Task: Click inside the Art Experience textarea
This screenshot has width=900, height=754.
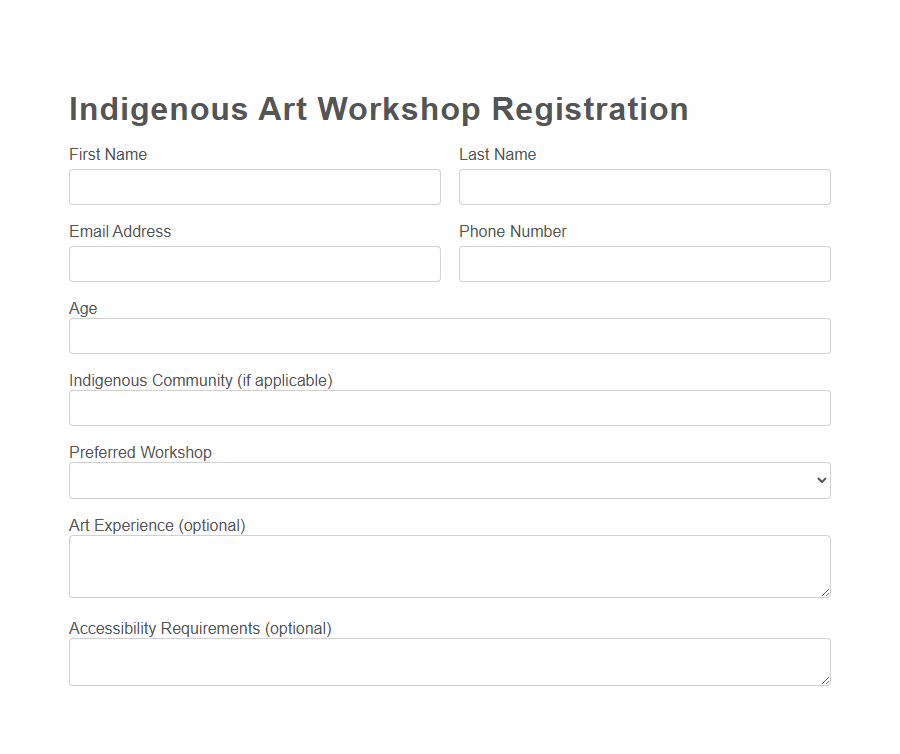Action: (x=449, y=565)
